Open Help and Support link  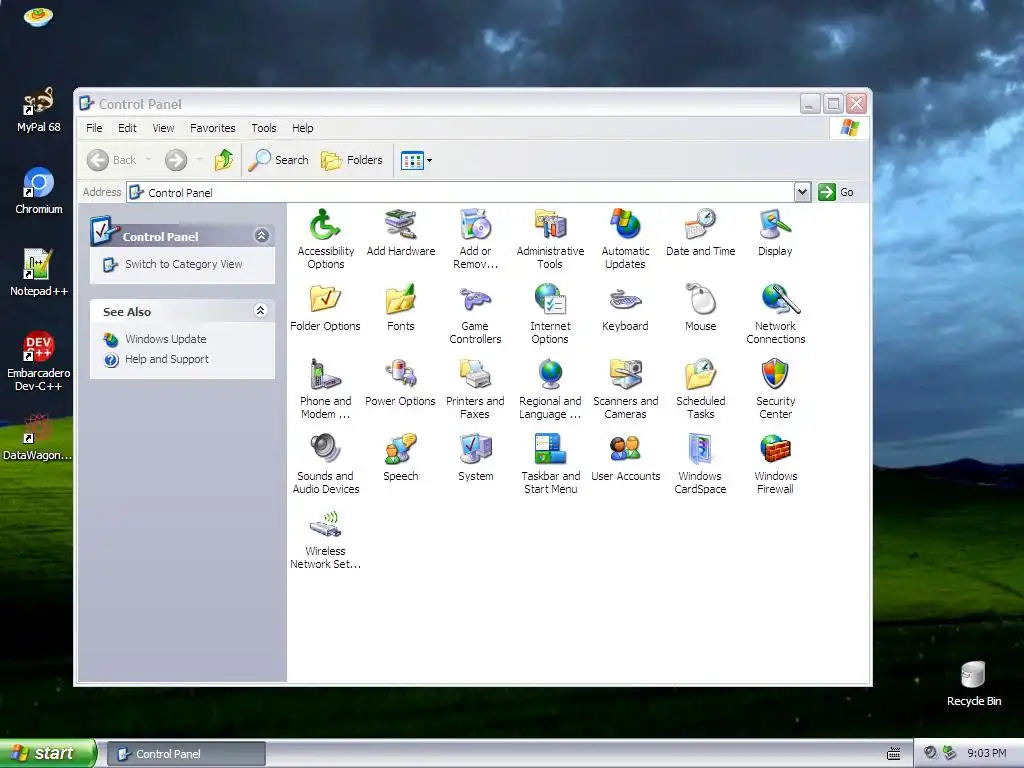(167, 359)
